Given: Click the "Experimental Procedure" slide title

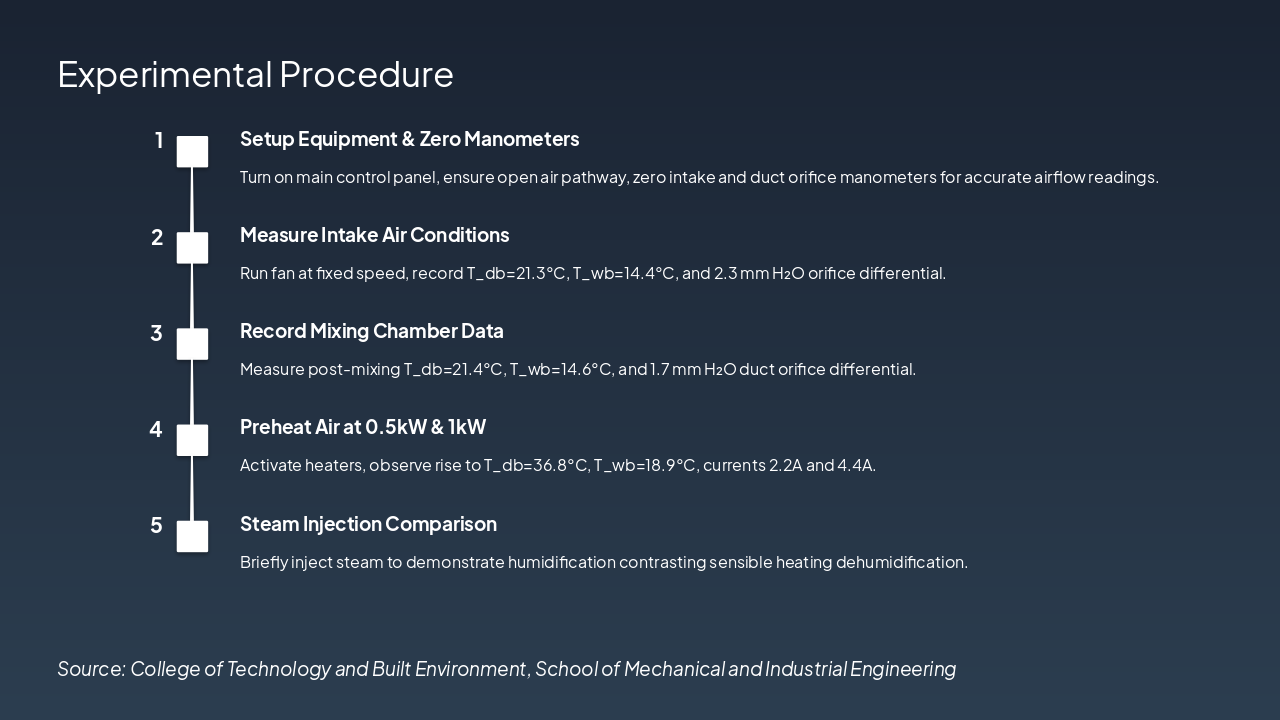Looking at the screenshot, I should point(255,74).
